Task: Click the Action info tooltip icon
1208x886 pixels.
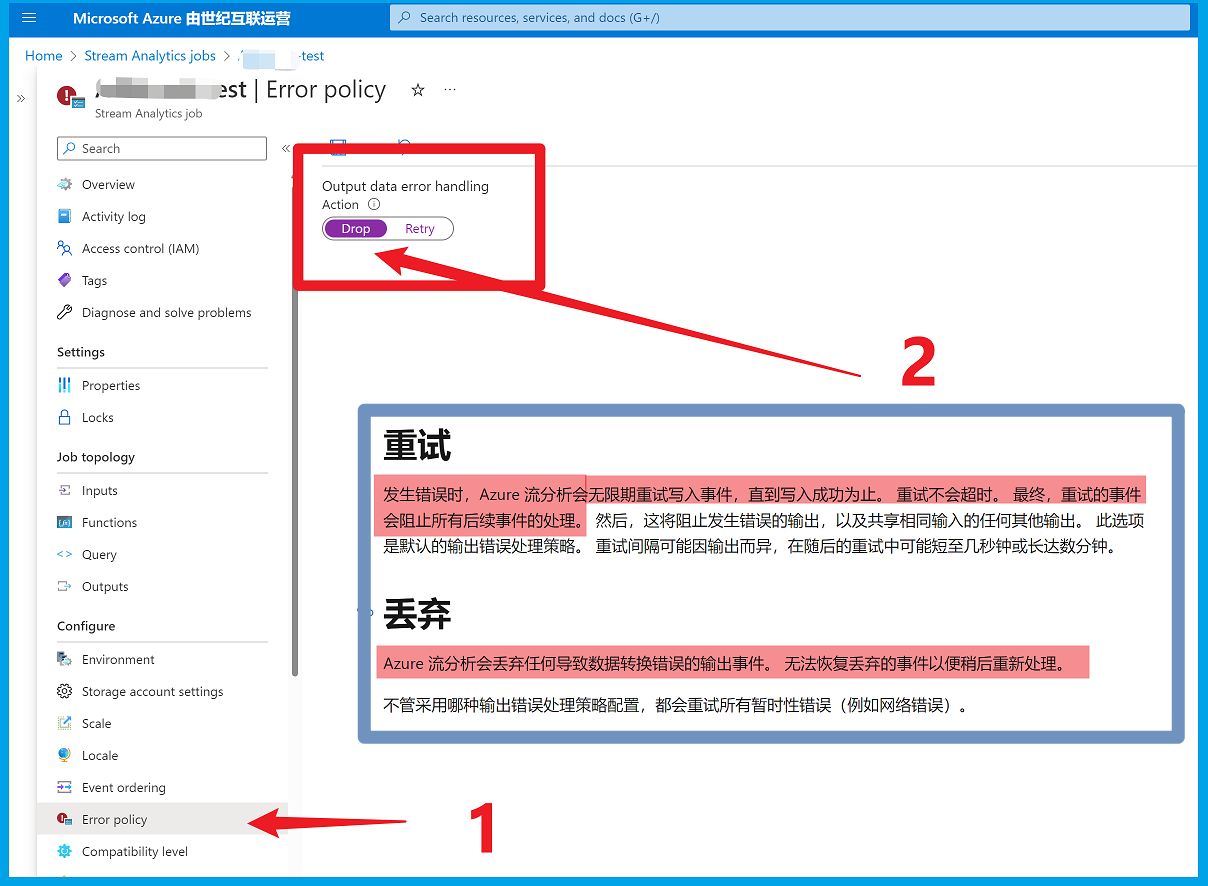Action: (x=374, y=204)
